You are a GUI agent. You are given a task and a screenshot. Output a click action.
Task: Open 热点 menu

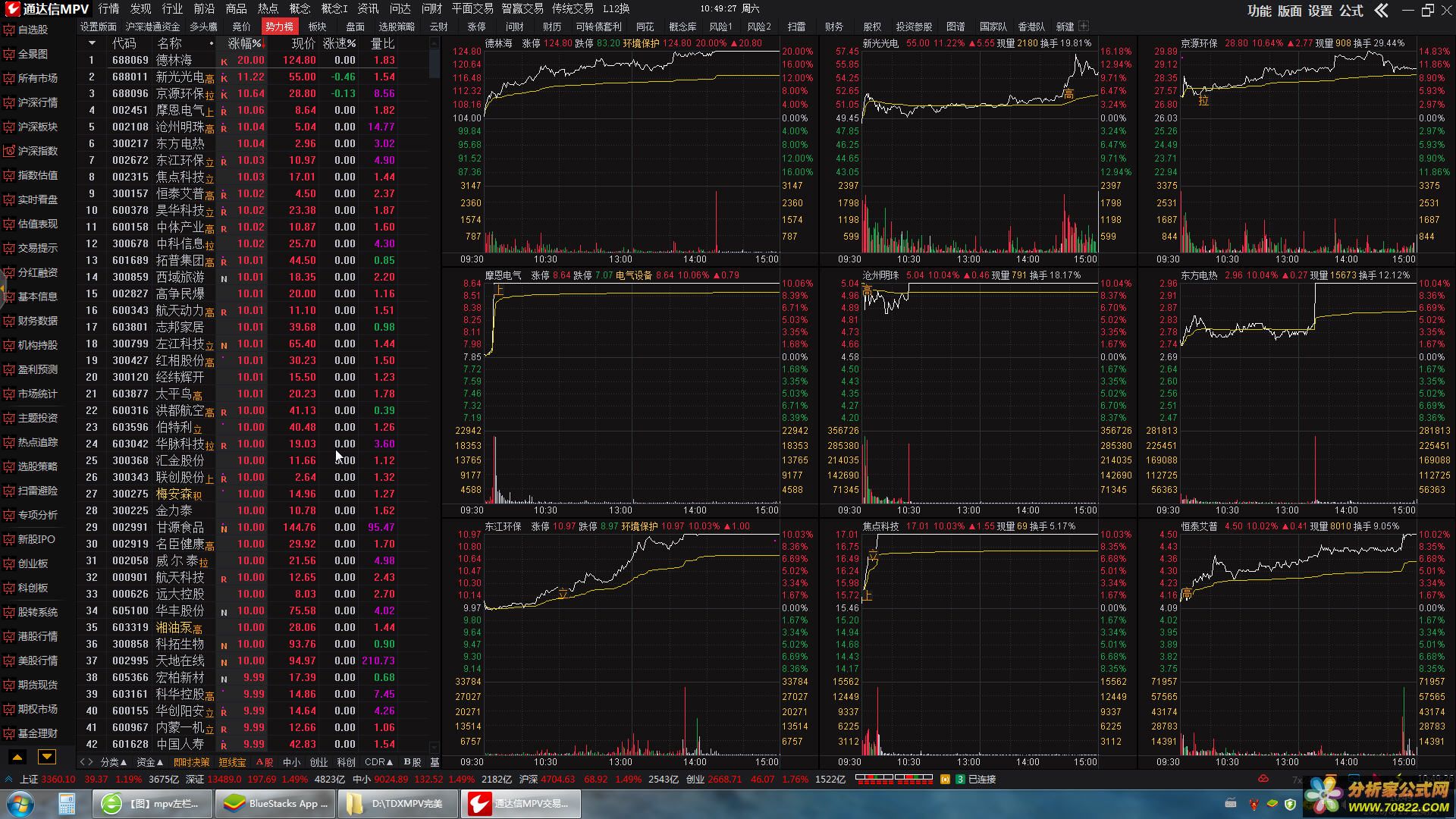(268, 9)
